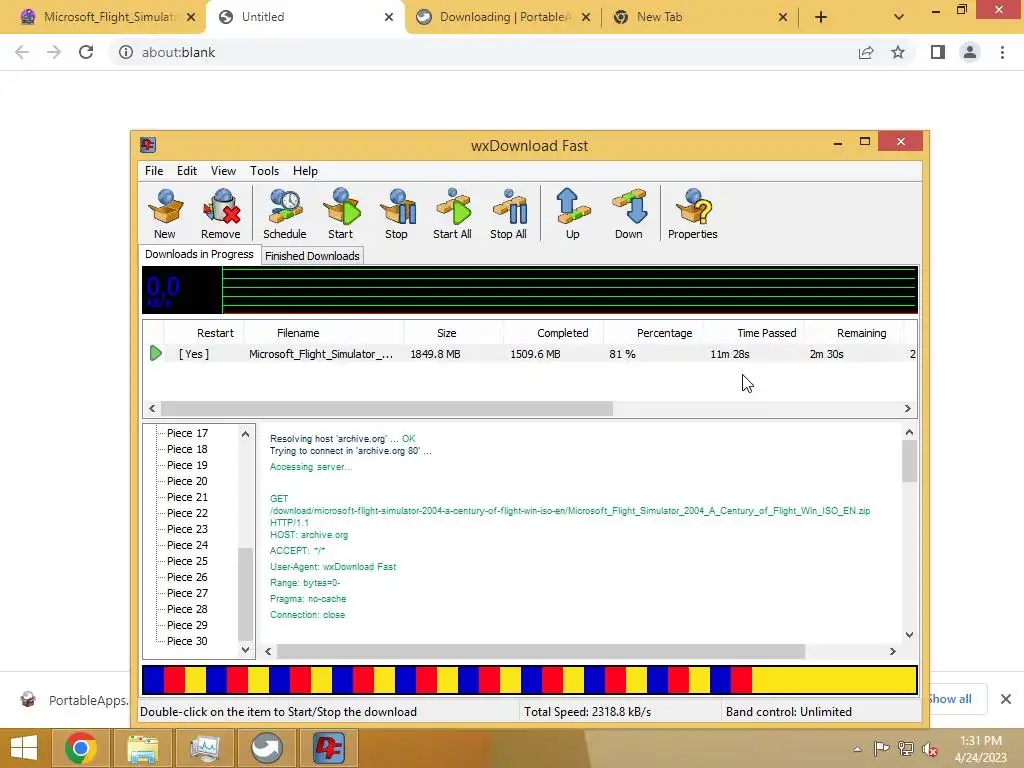Open Windows Start button
Viewport: 1024px width, 768px height.
pyautogui.click(x=24, y=748)
